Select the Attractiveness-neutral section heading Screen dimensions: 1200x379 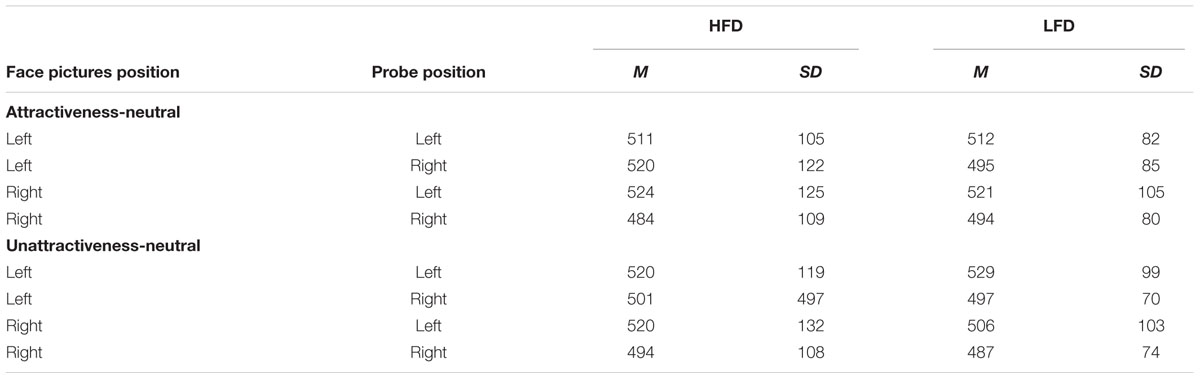[93, 112]
